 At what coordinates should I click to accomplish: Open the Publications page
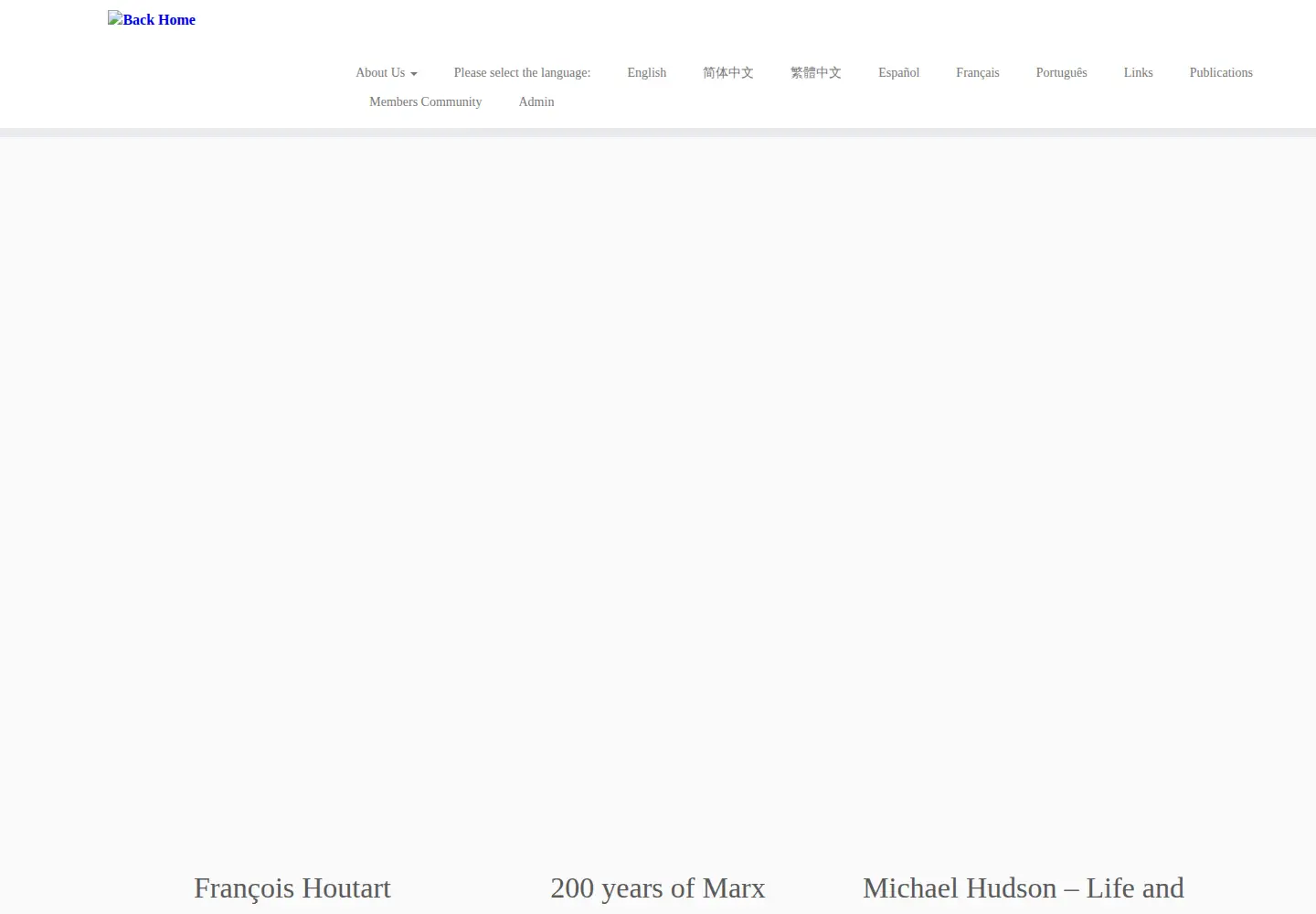pos(1221,72)
